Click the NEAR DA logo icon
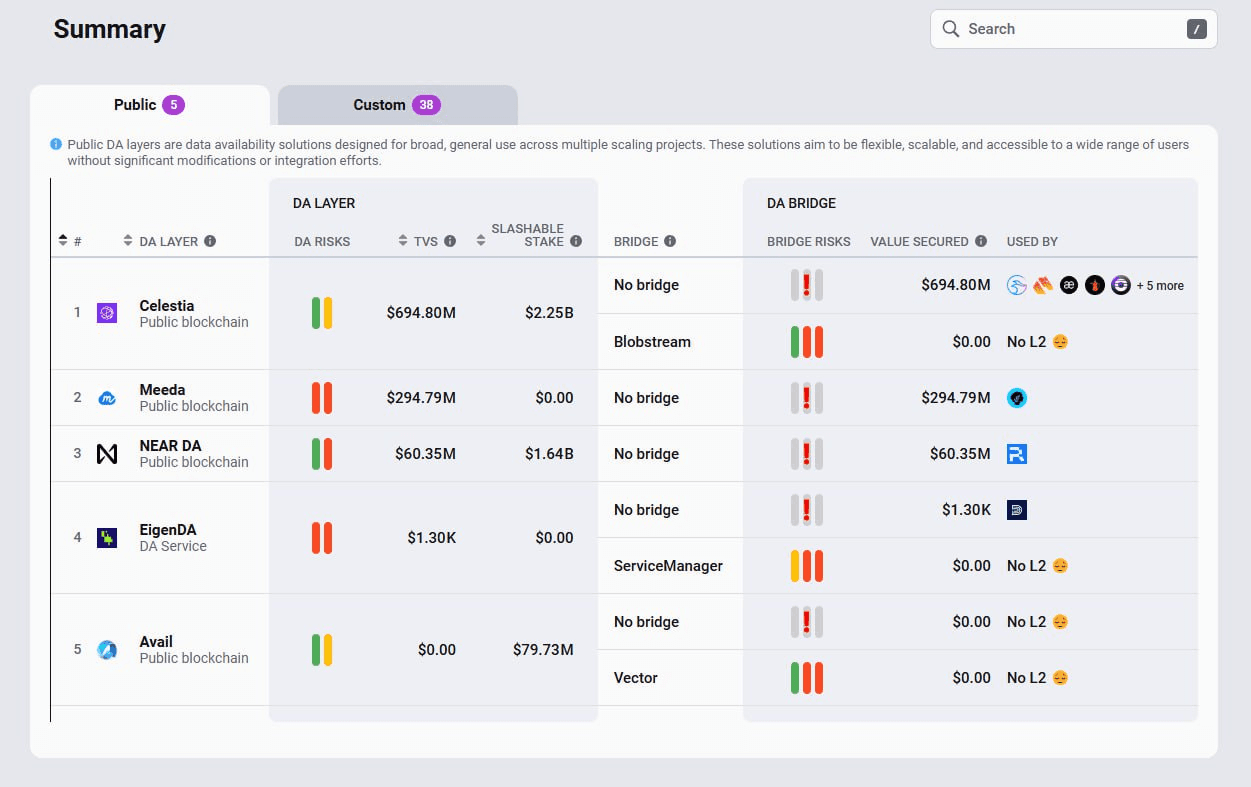Screen dimensions: 1251x787 (x=107, y=453)
